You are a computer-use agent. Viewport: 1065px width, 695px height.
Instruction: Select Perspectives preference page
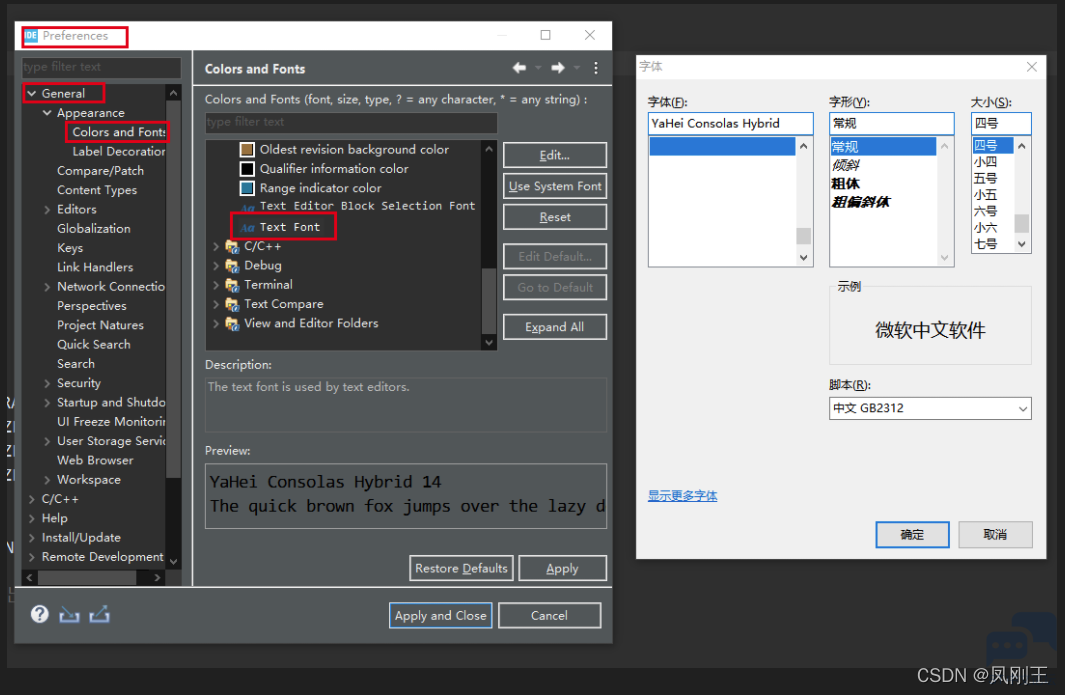point(92,306)
